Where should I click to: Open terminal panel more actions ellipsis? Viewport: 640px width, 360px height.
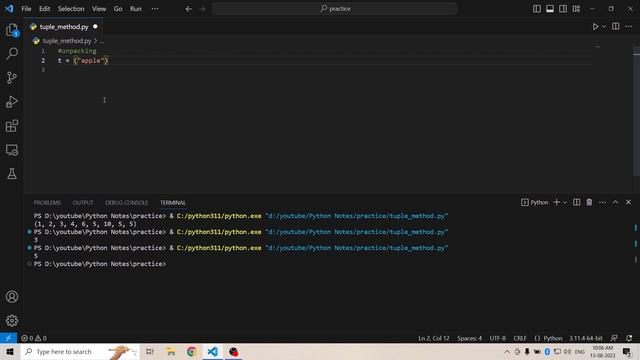click(602, 202)
